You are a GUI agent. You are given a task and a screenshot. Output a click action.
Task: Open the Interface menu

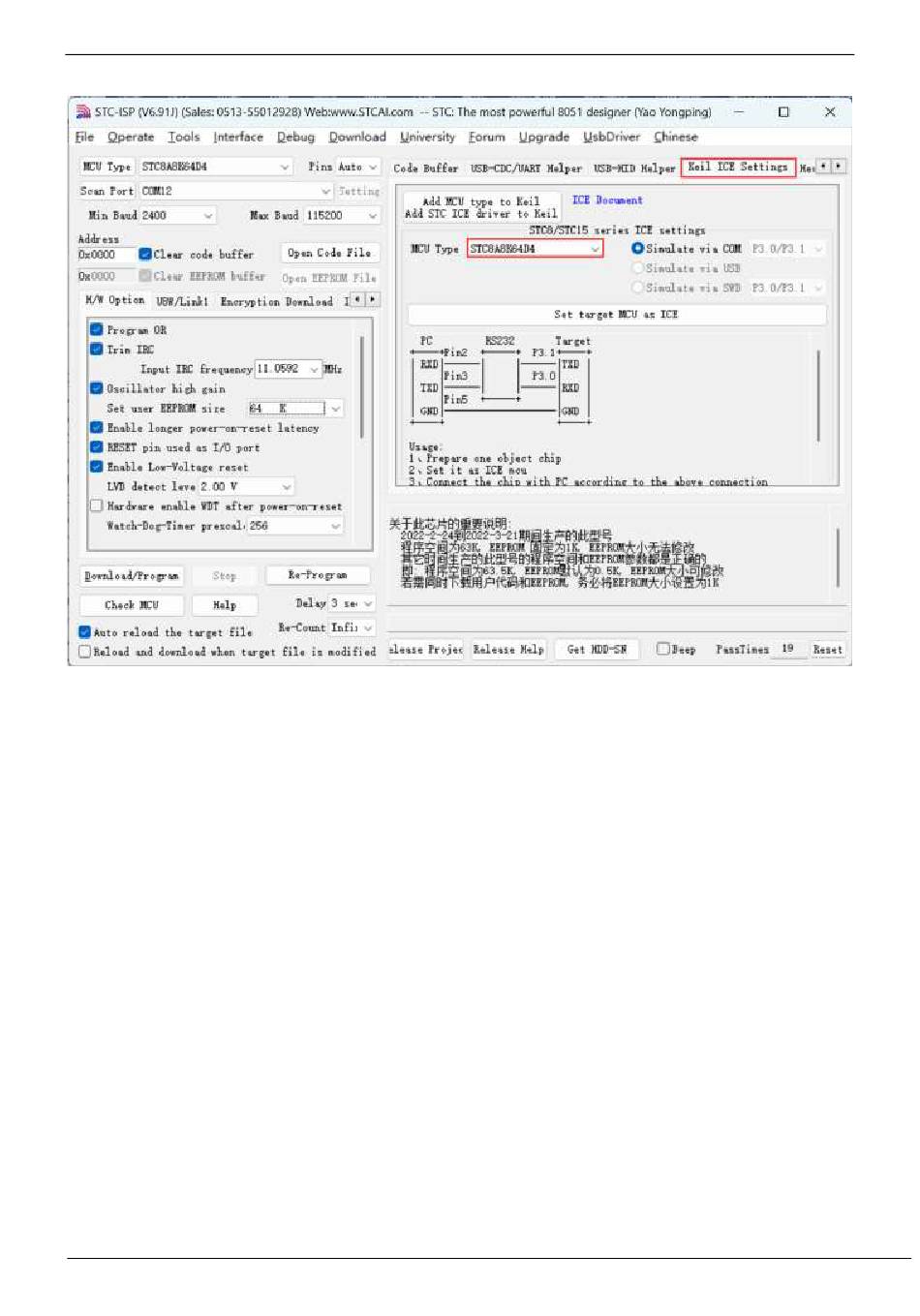pyautogui.click(x=238, y=138)
